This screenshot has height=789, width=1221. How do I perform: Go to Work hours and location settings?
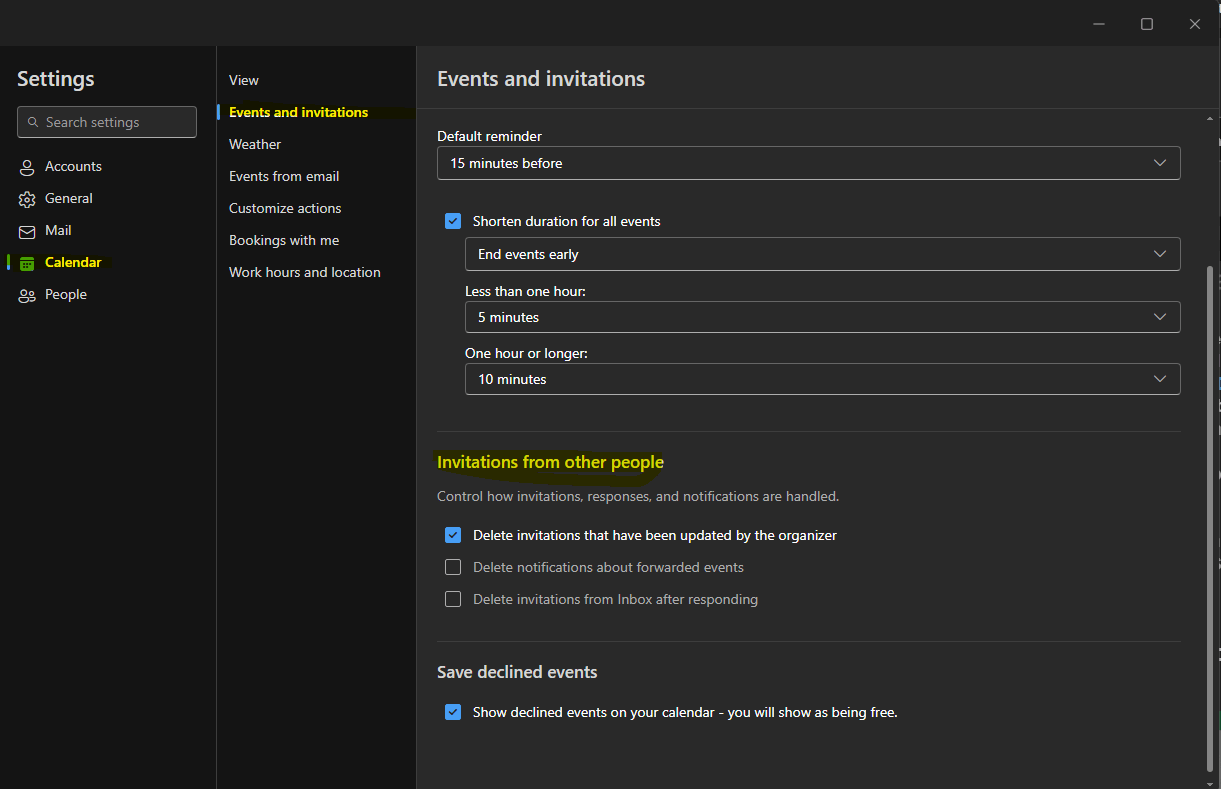(x=305, y=272)
